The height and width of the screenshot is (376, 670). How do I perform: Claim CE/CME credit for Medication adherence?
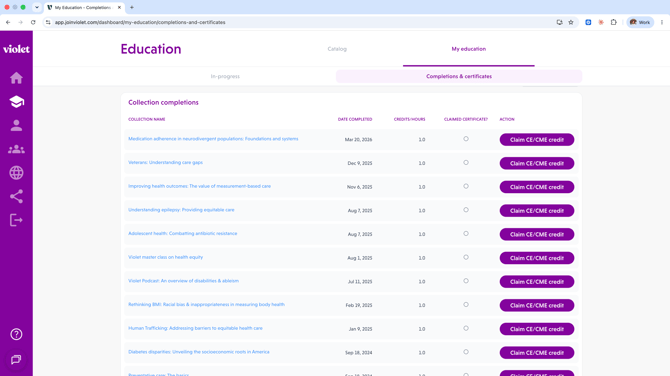pos(537,140)
